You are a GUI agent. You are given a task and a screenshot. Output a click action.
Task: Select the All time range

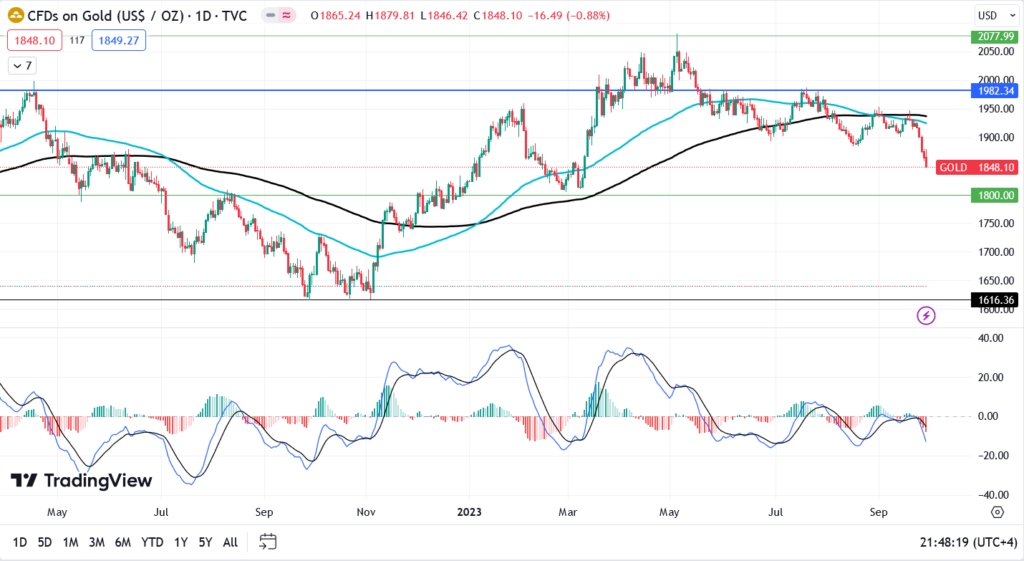[x=231, y=542]
